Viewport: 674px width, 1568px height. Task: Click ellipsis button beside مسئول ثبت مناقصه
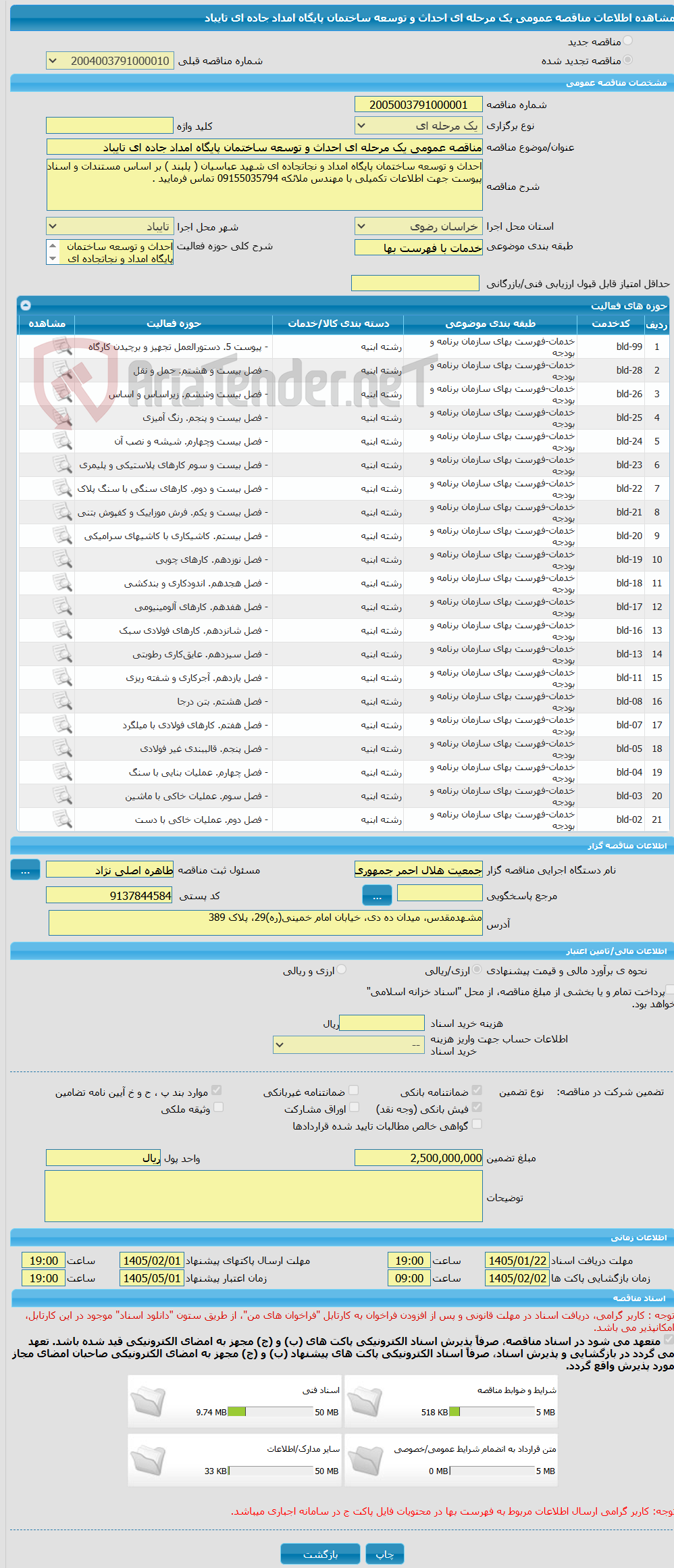coord(25,870)
